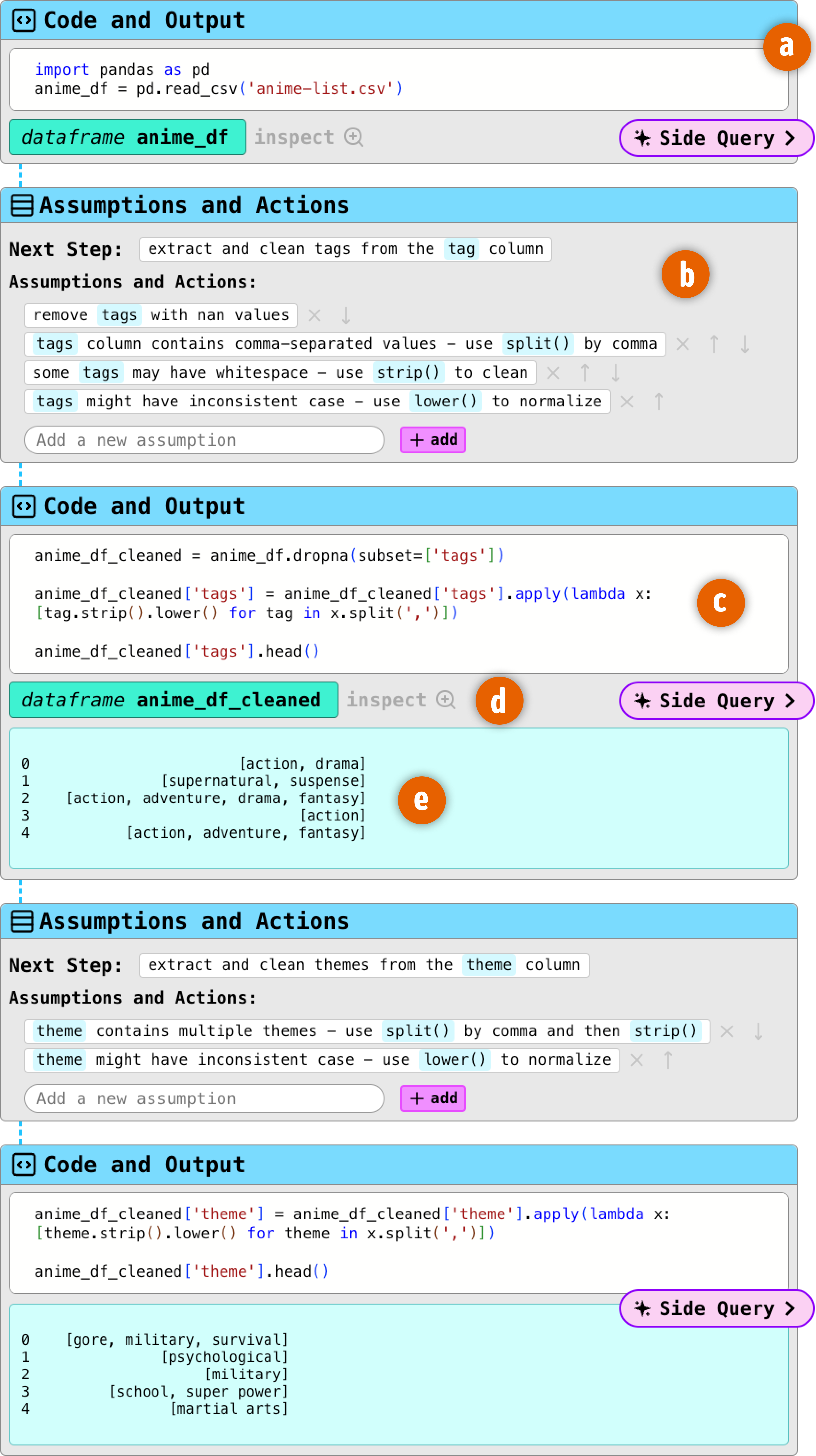
Task: Inspect the anime_df dataframe
Action: coord(309,137)
